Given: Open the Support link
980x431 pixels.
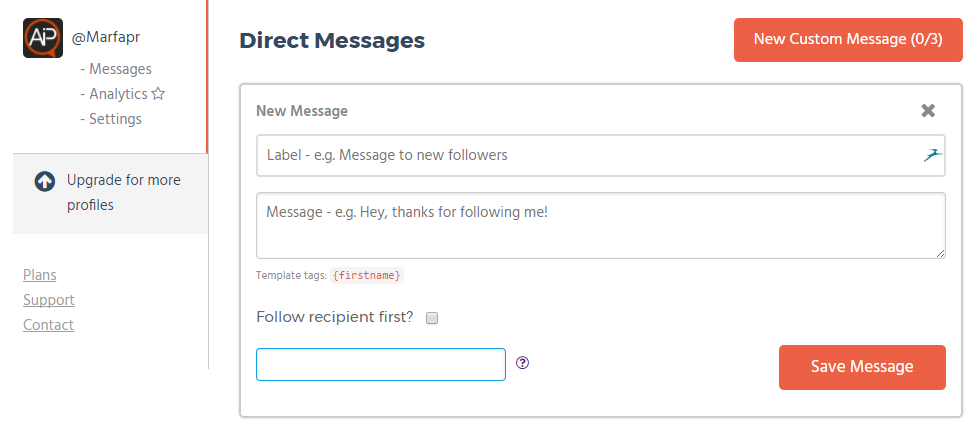Looking at the screenshot, I should tap(48, 300).
